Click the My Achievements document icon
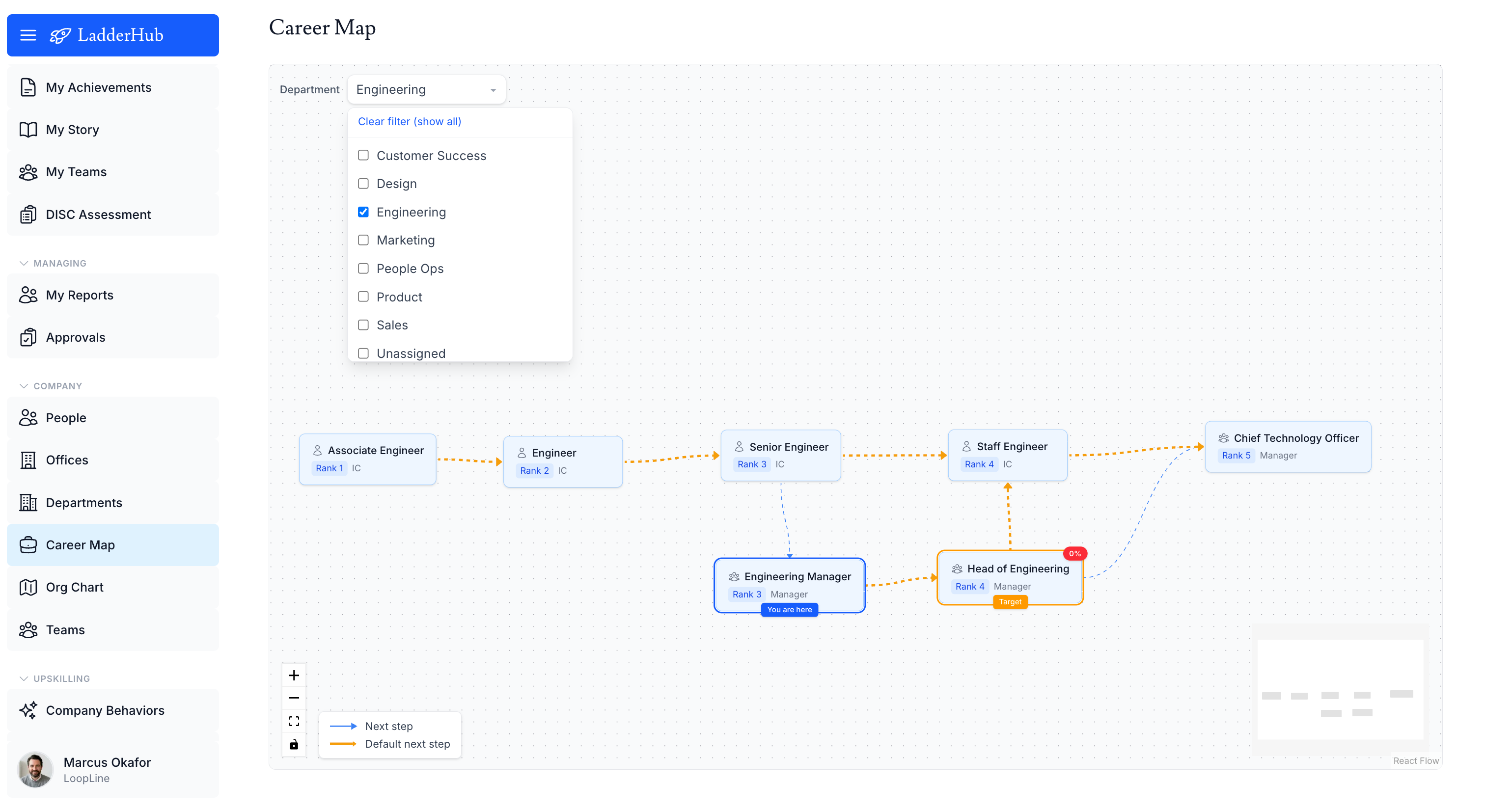The image size is (1485, 812). click(27, 87)
